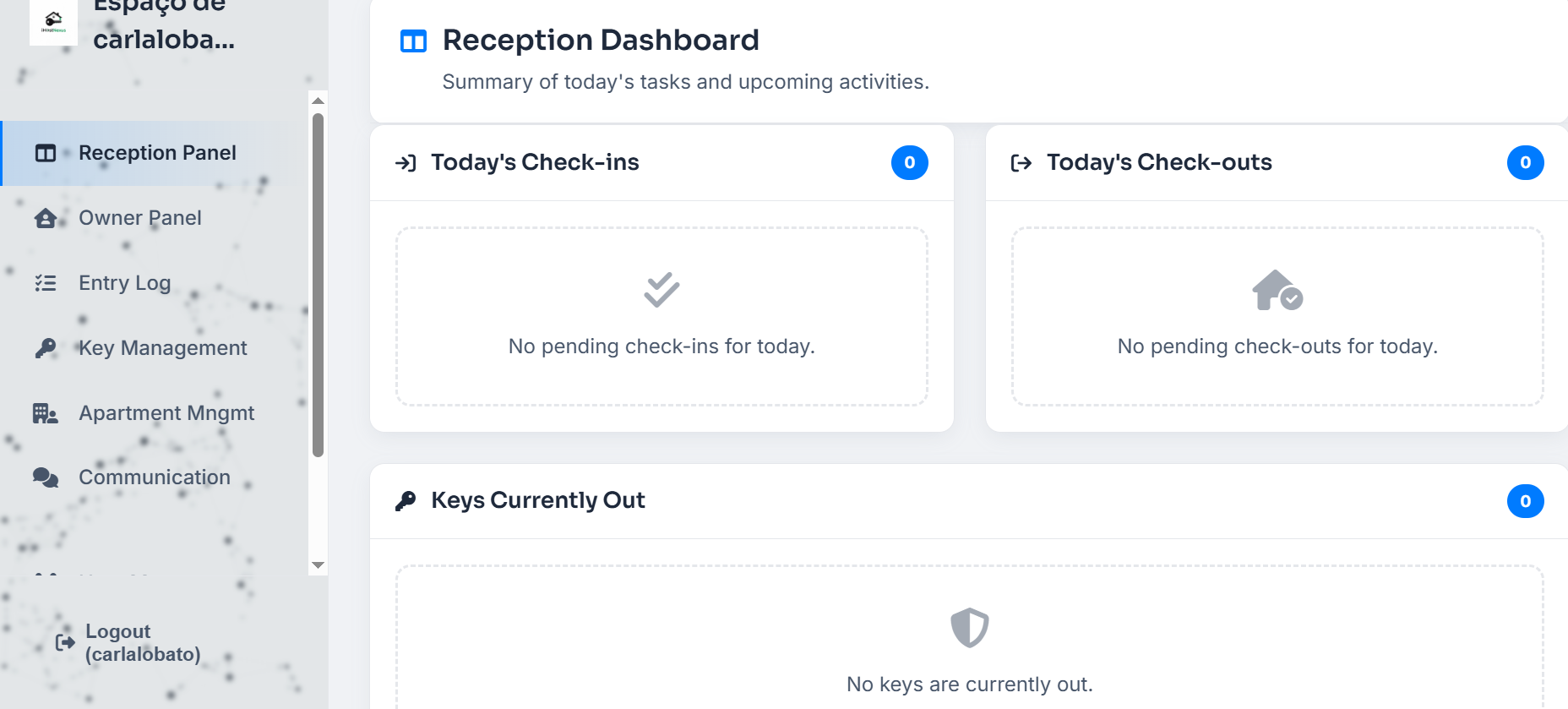Screen dimensions: 1568x709
Task: Click the Today's Check-outs arrow icon
Action: (1021, 163)
